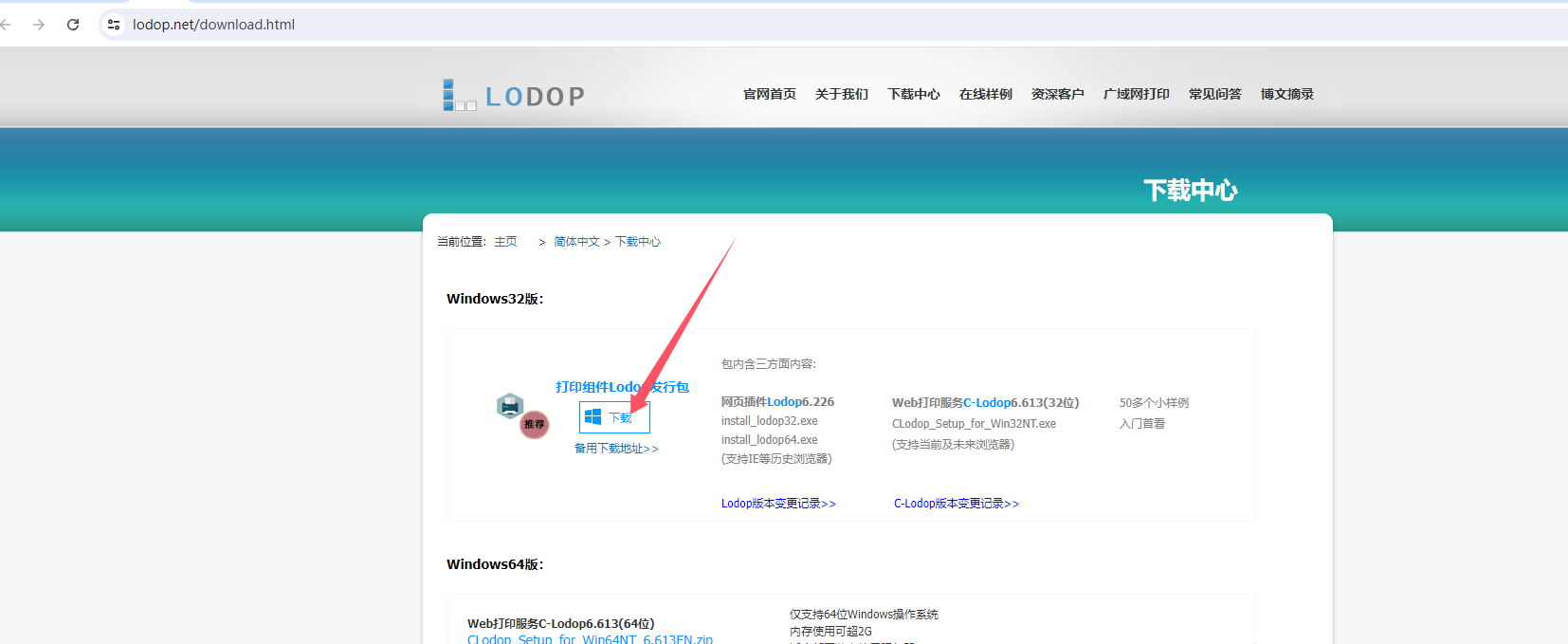
Task: Open 常见问答 in the navigation menu
Action: pos(1215,94)
